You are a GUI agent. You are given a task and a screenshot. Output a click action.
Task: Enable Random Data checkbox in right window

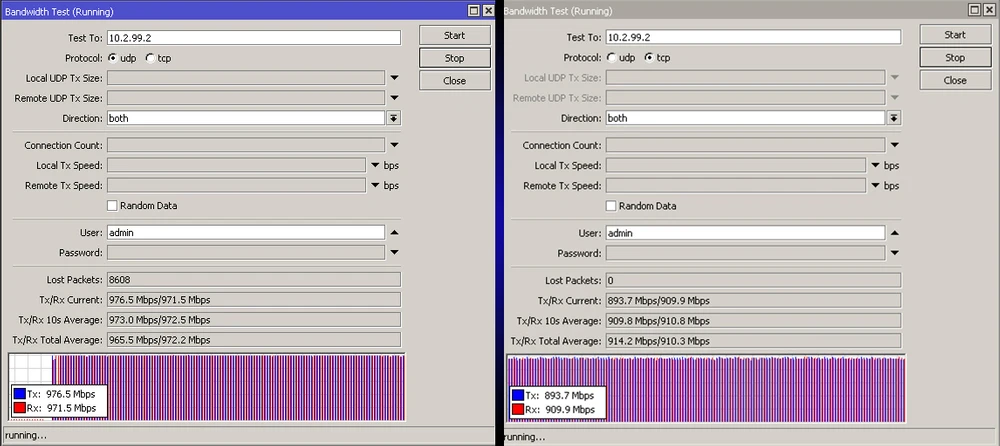pos(611,206)
